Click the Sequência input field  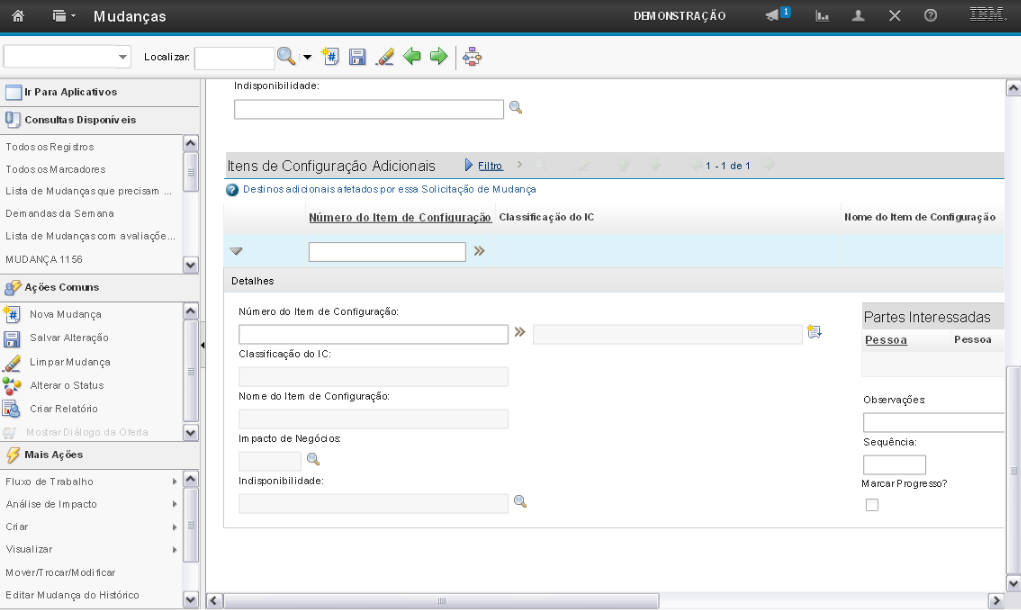click(894, 465)
